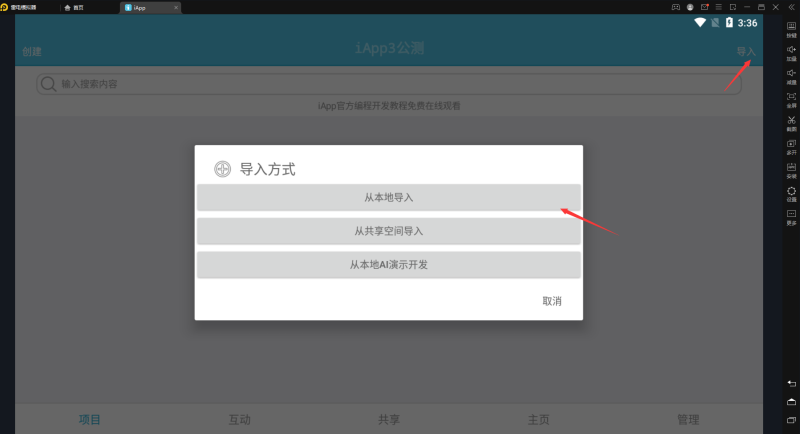Click 创建 in the app header

click(x=32, y=52)
